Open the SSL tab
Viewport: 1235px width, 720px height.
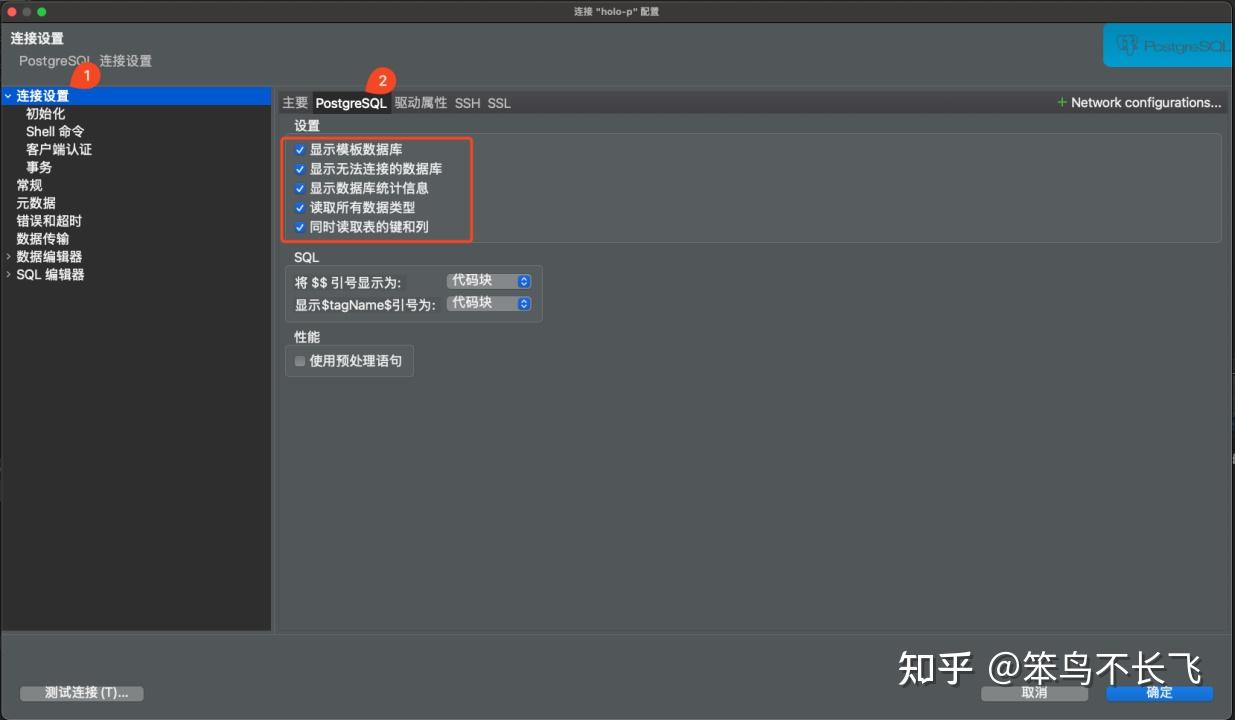click(x=499, y=102)
